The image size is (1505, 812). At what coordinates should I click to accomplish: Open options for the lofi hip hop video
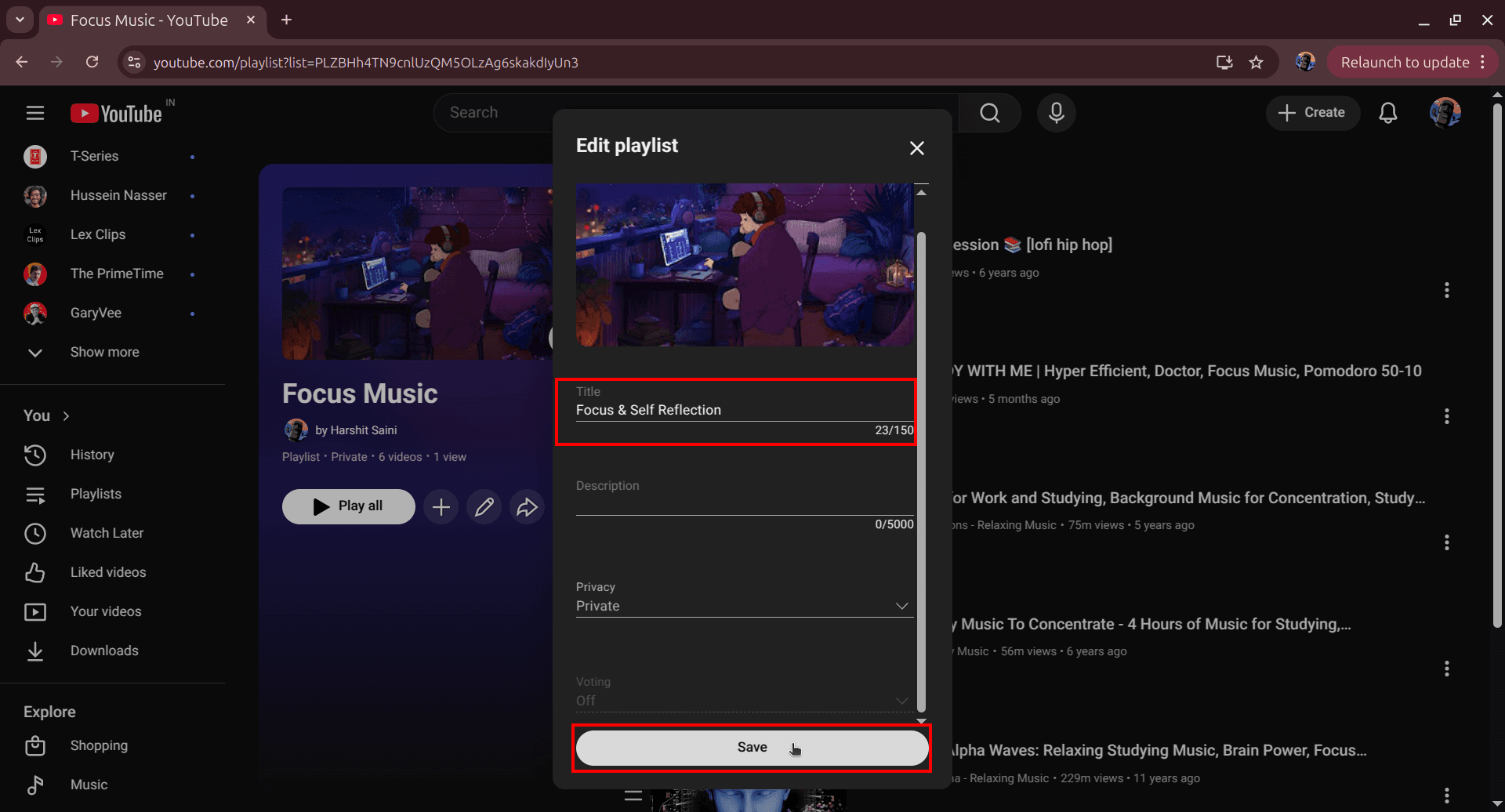[x=1447, y=290]
